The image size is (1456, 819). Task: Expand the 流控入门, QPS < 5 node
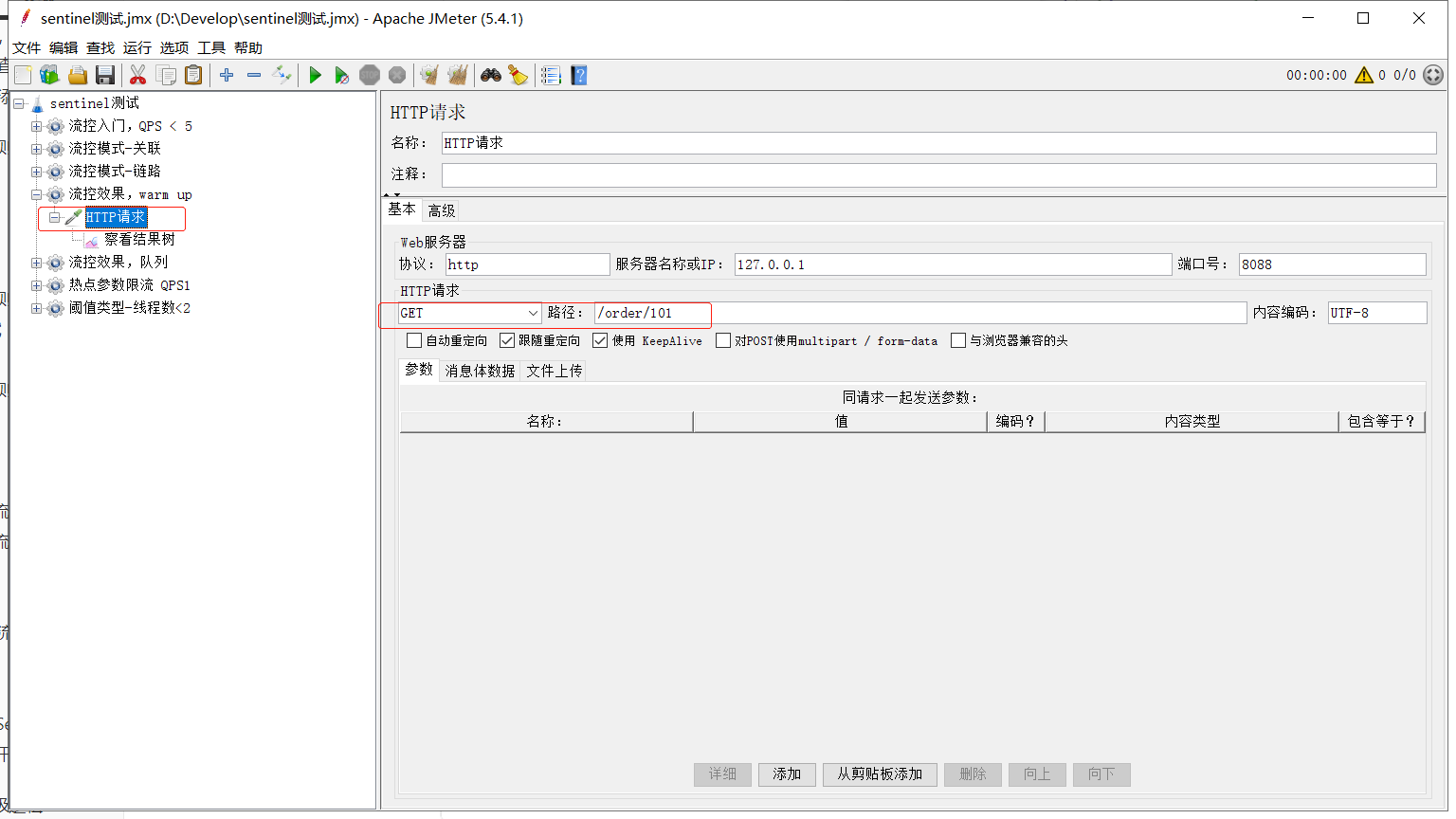[36, 126]
